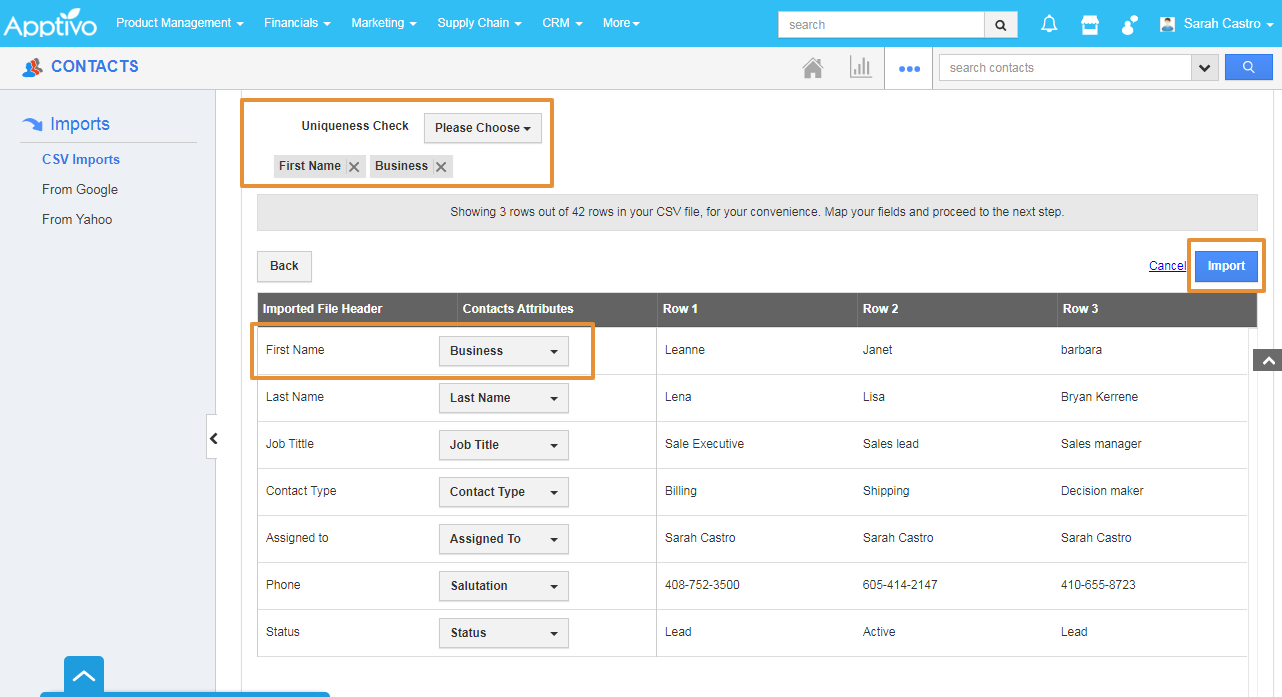Open the CRM menu
1282x697 pixels.
point(562,23)
